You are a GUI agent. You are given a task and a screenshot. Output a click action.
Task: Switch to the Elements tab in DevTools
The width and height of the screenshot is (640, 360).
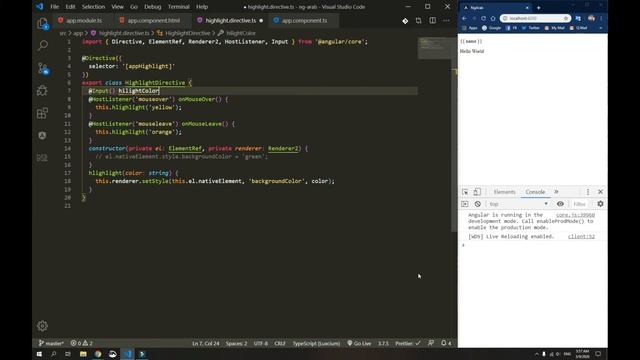[x=504, y=192]
